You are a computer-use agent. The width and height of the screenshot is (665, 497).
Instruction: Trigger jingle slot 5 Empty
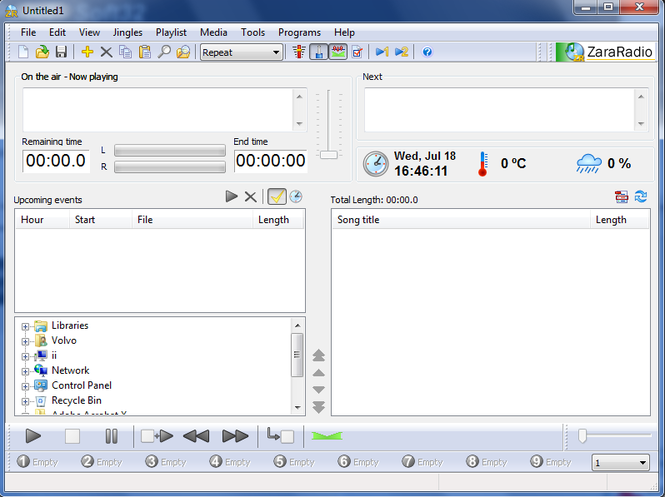(293, 462)
